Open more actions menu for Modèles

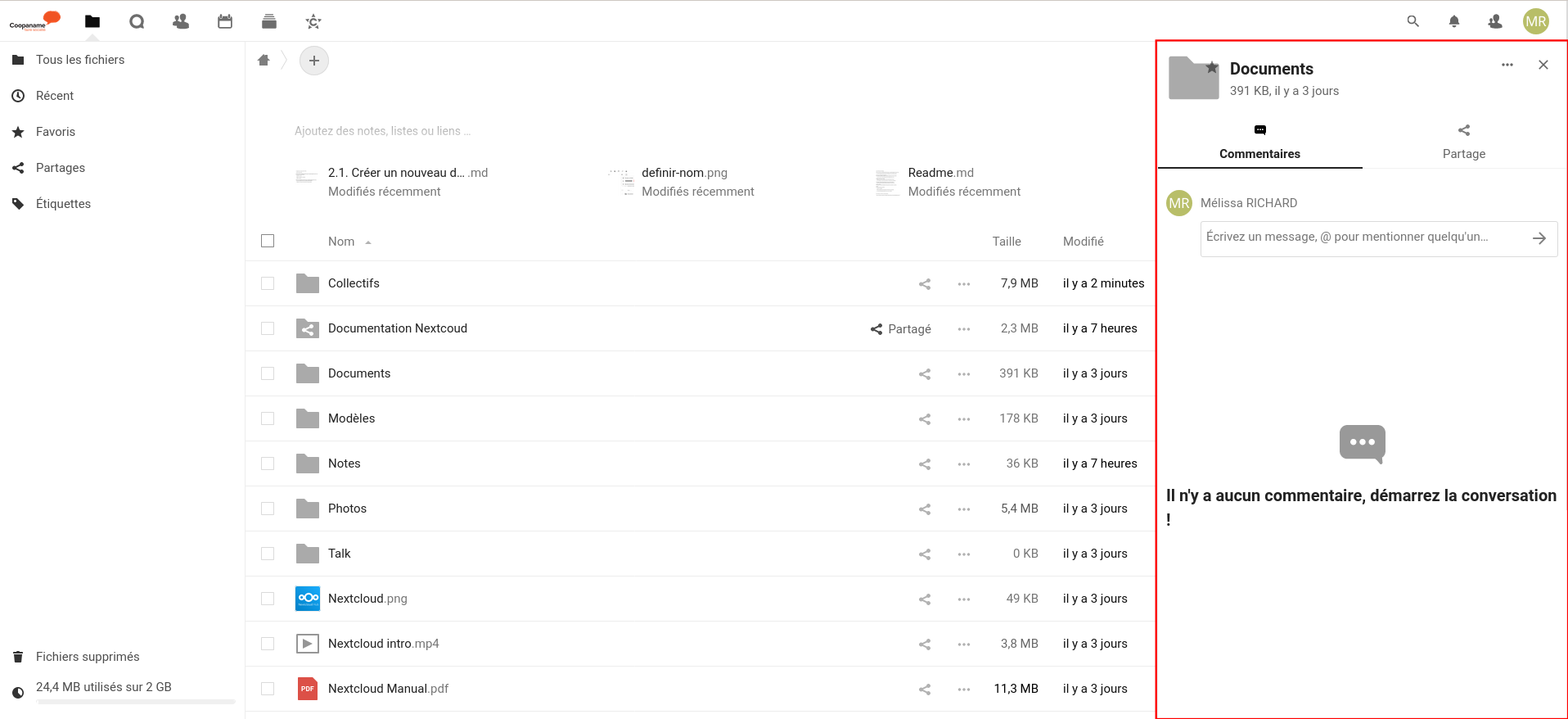[x=963, y=419]
